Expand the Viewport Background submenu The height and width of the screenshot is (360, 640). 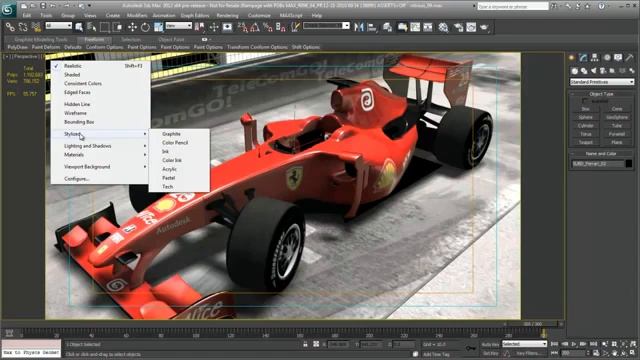pyautogui.click(x=100, y=167)
